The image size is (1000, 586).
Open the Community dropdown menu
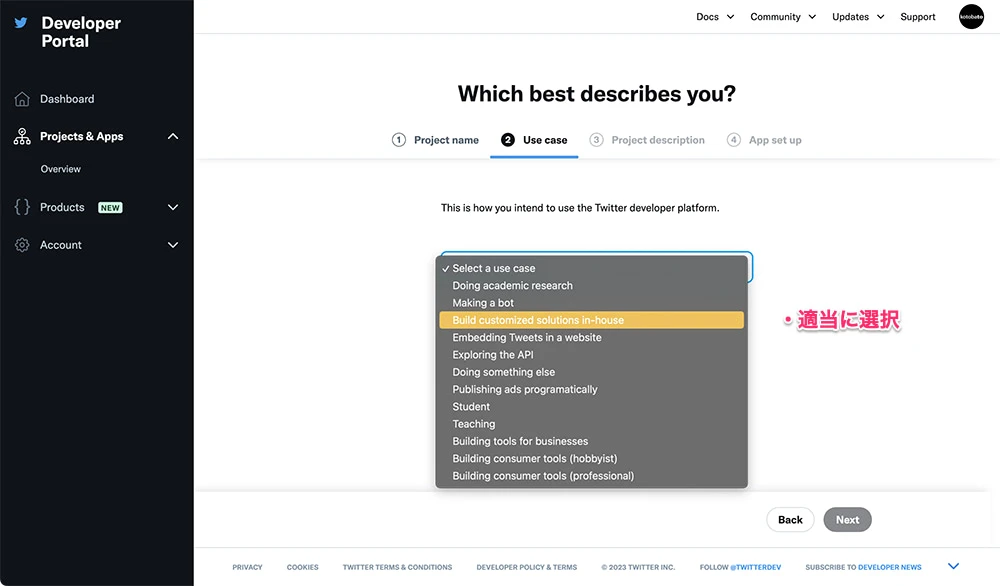(x=783, y=17)
